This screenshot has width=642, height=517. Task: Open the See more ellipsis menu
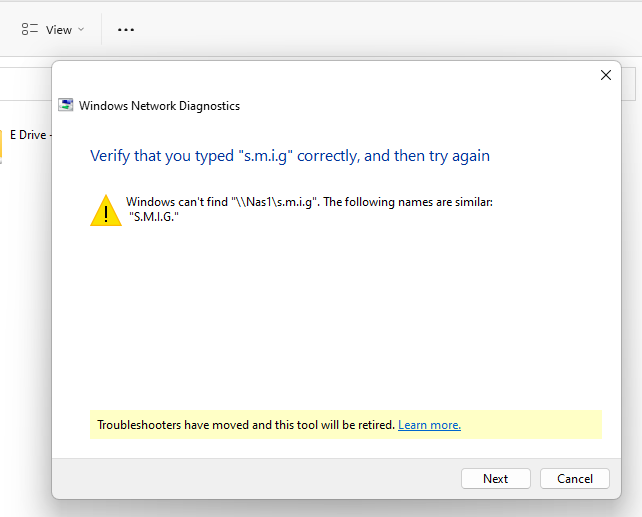click(126, 30)
